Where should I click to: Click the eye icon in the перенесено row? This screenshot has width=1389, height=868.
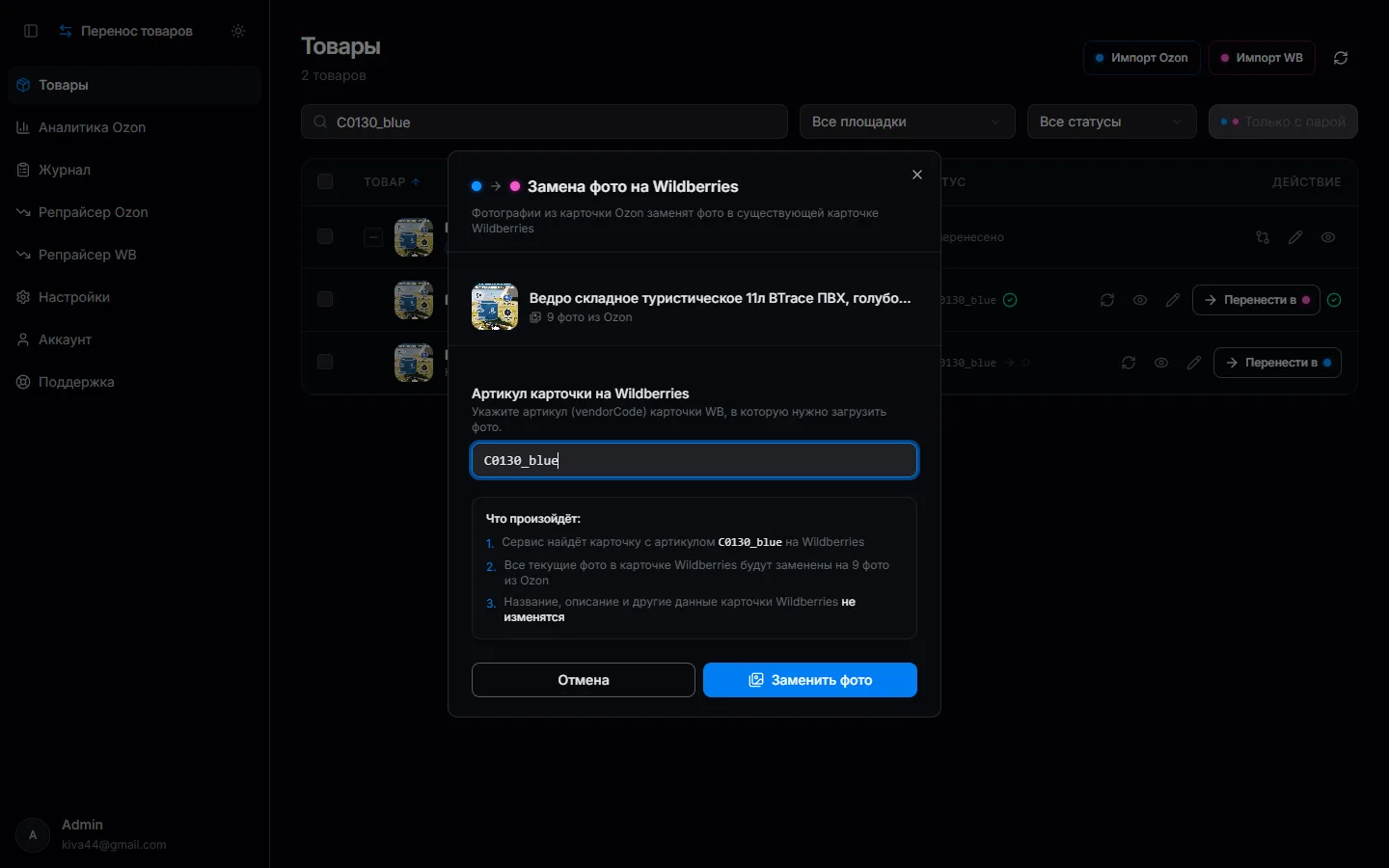click(x=1328, y=237)
